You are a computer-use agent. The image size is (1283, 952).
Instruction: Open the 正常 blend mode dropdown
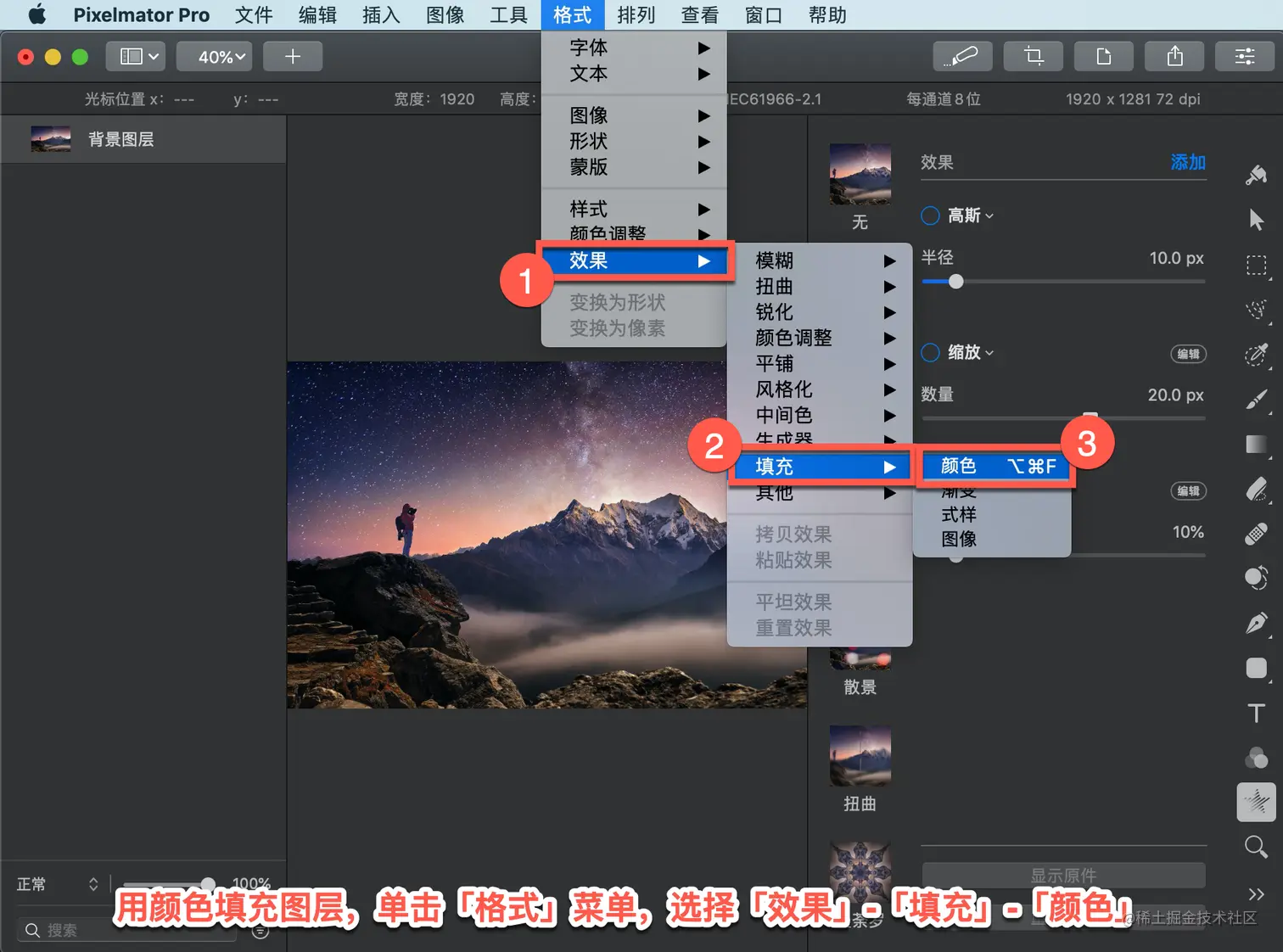(x=58, y=884)
